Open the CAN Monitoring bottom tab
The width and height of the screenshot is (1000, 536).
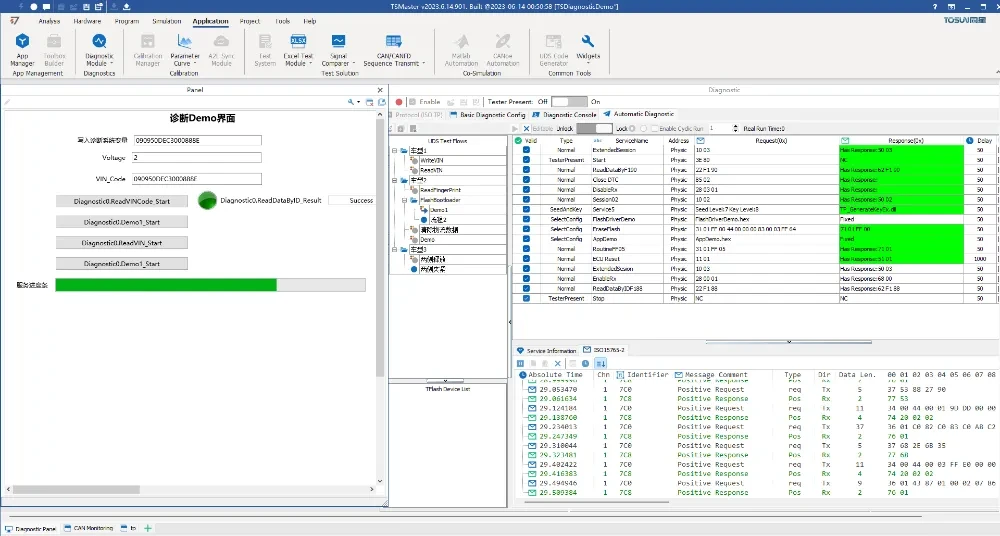click(89, 528)
